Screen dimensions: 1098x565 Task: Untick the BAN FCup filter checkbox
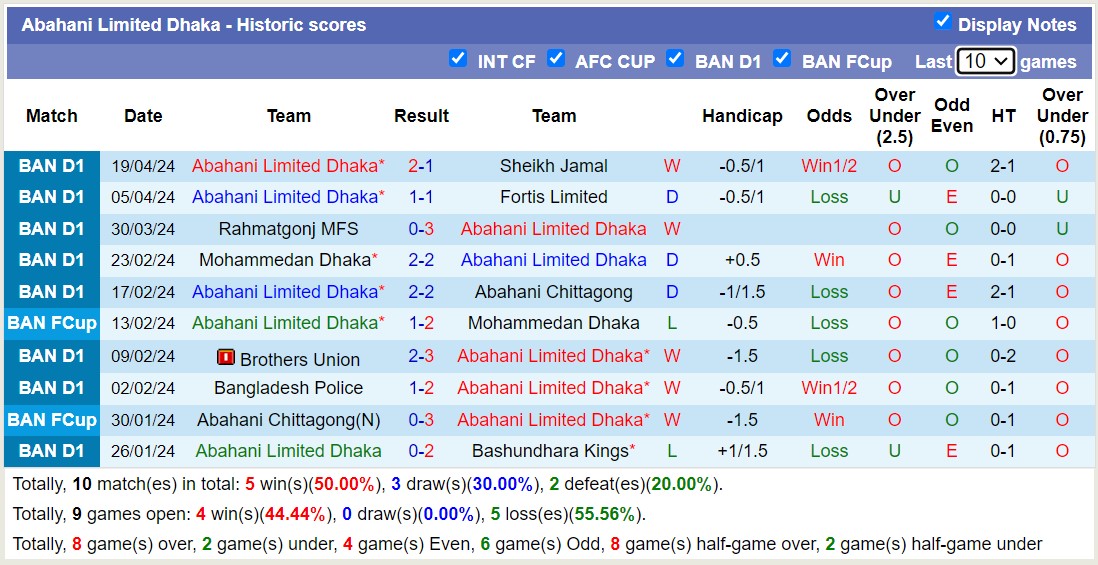(x=782, y=59)
